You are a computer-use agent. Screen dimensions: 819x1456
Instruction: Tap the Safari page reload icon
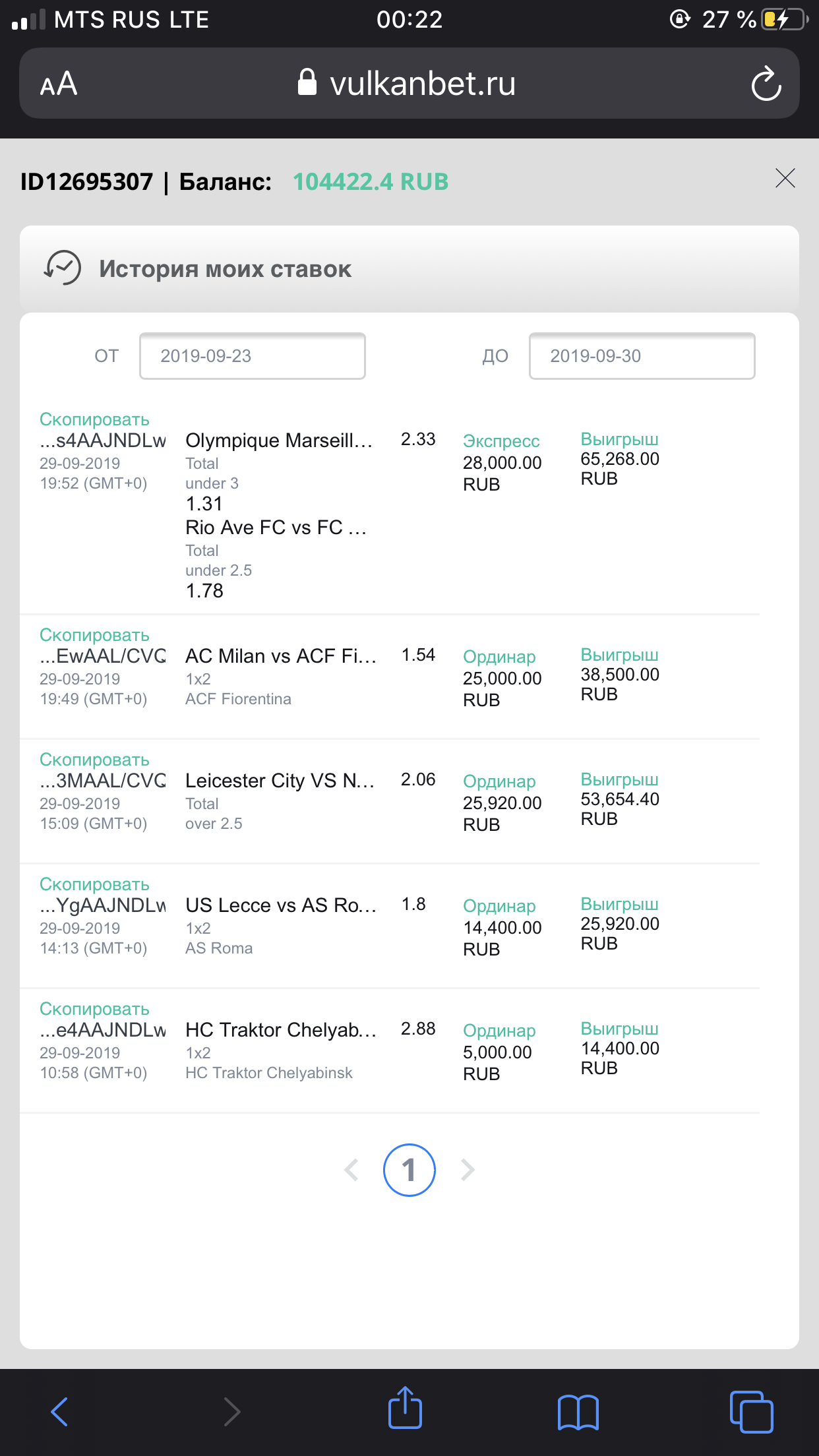pos(766,84)
